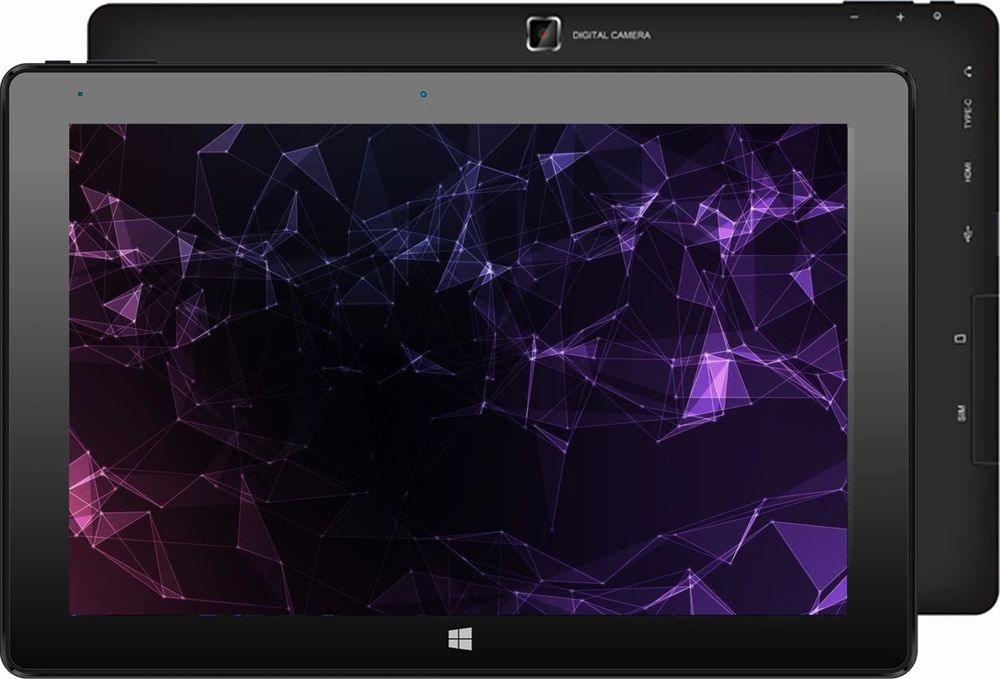Click the memory card slot icon
This screenshot has height=679, width=1000.
click(x=959, y=338)
